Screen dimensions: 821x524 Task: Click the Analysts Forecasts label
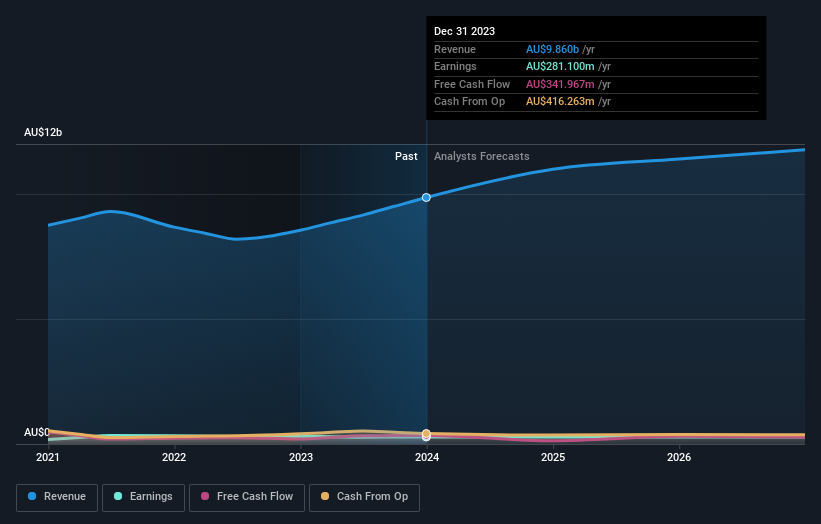tap(482, 157)
